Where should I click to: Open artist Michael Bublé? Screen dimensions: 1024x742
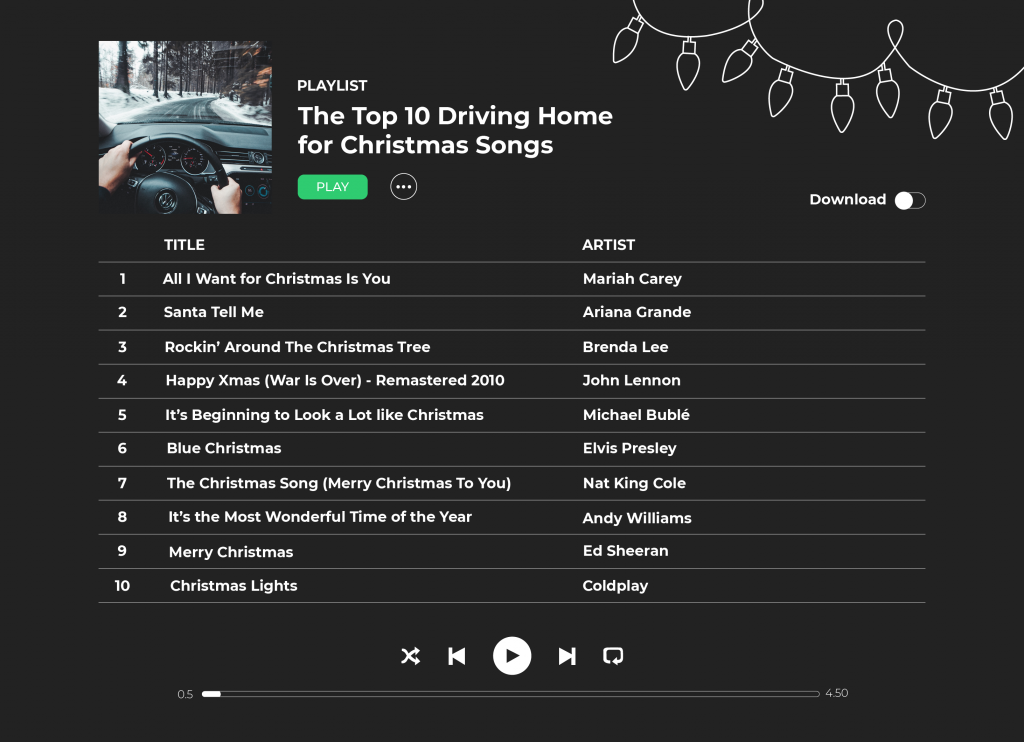click(x=636, y=415)
